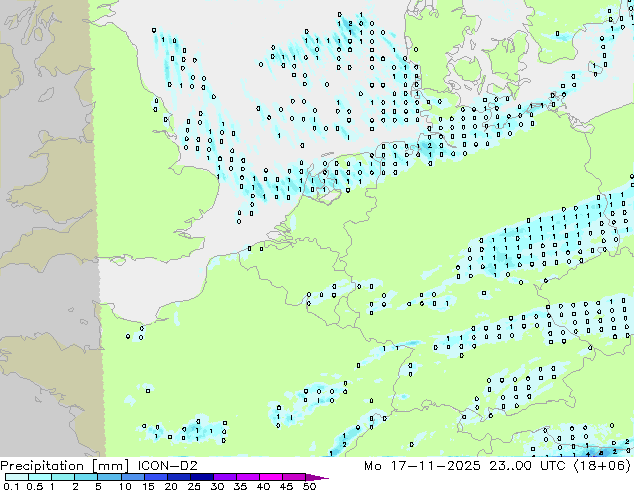Click the legend value '0.1'
The height and width of the screenshot is (490, 634).
pos(11,486)
